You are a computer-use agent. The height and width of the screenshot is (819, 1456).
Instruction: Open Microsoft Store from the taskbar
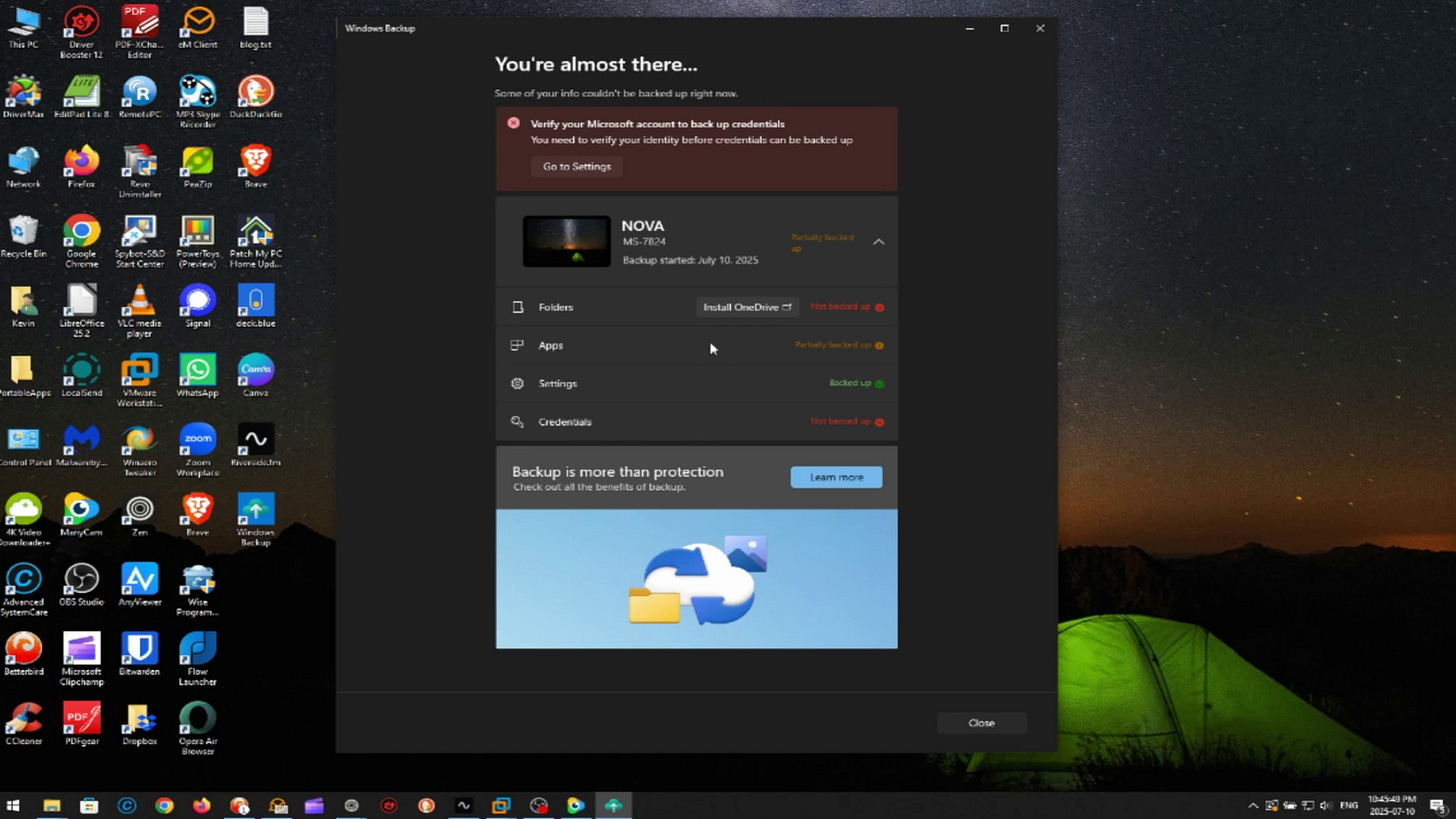click(89, 805)
